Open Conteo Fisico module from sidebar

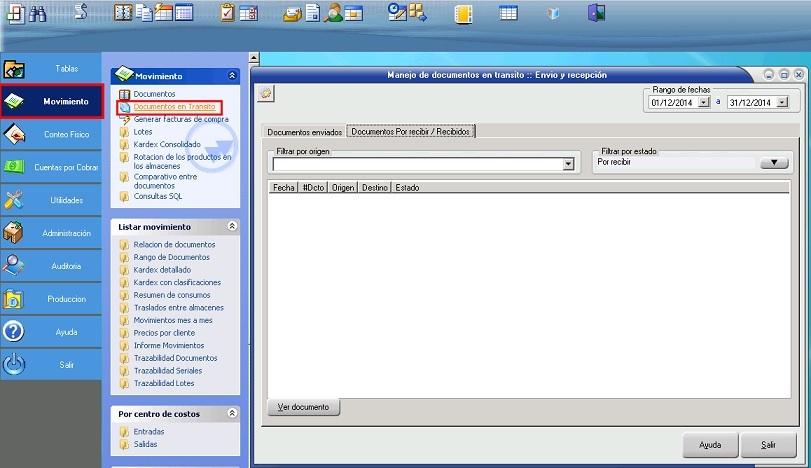pos(52,134)
